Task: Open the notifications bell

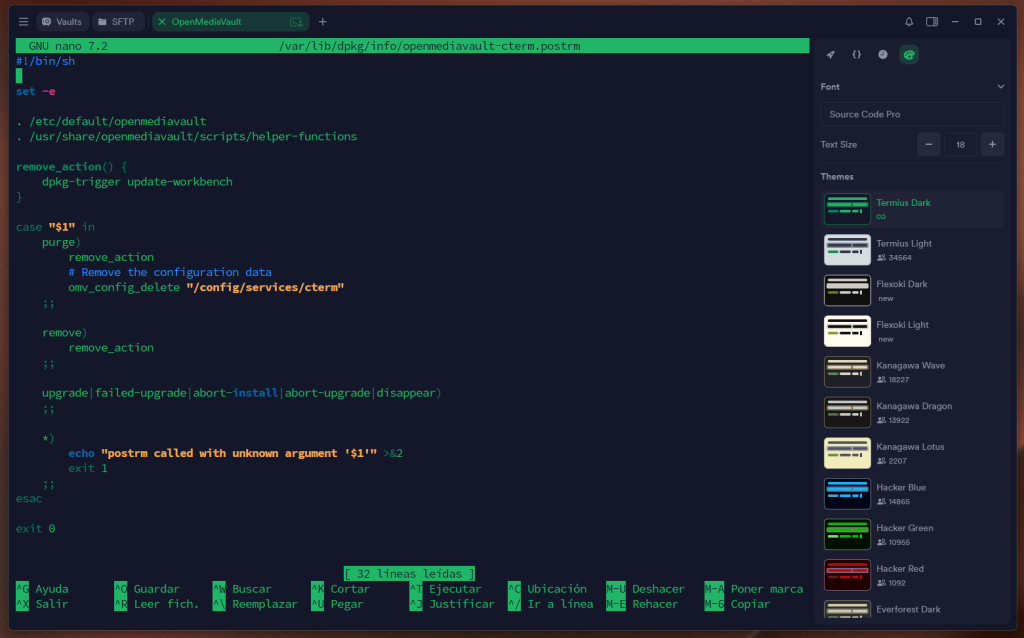Action: [909, 21]
